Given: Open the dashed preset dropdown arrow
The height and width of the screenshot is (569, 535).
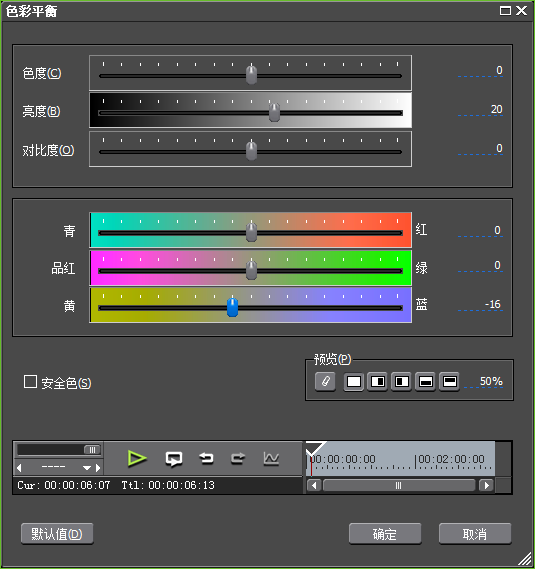Looking at the screenshot, I should click(x=87, y=468).
